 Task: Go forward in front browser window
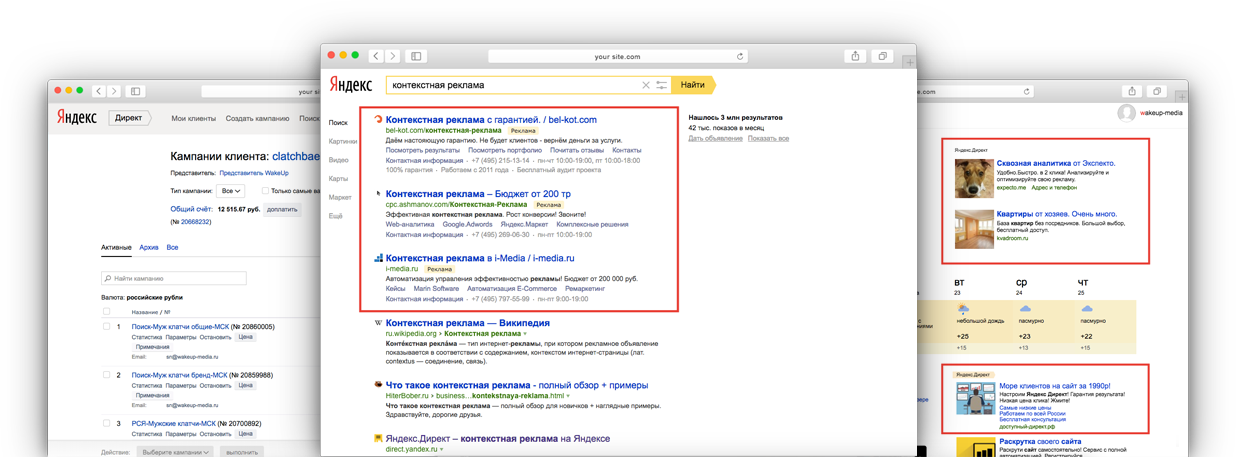point(393,56)
